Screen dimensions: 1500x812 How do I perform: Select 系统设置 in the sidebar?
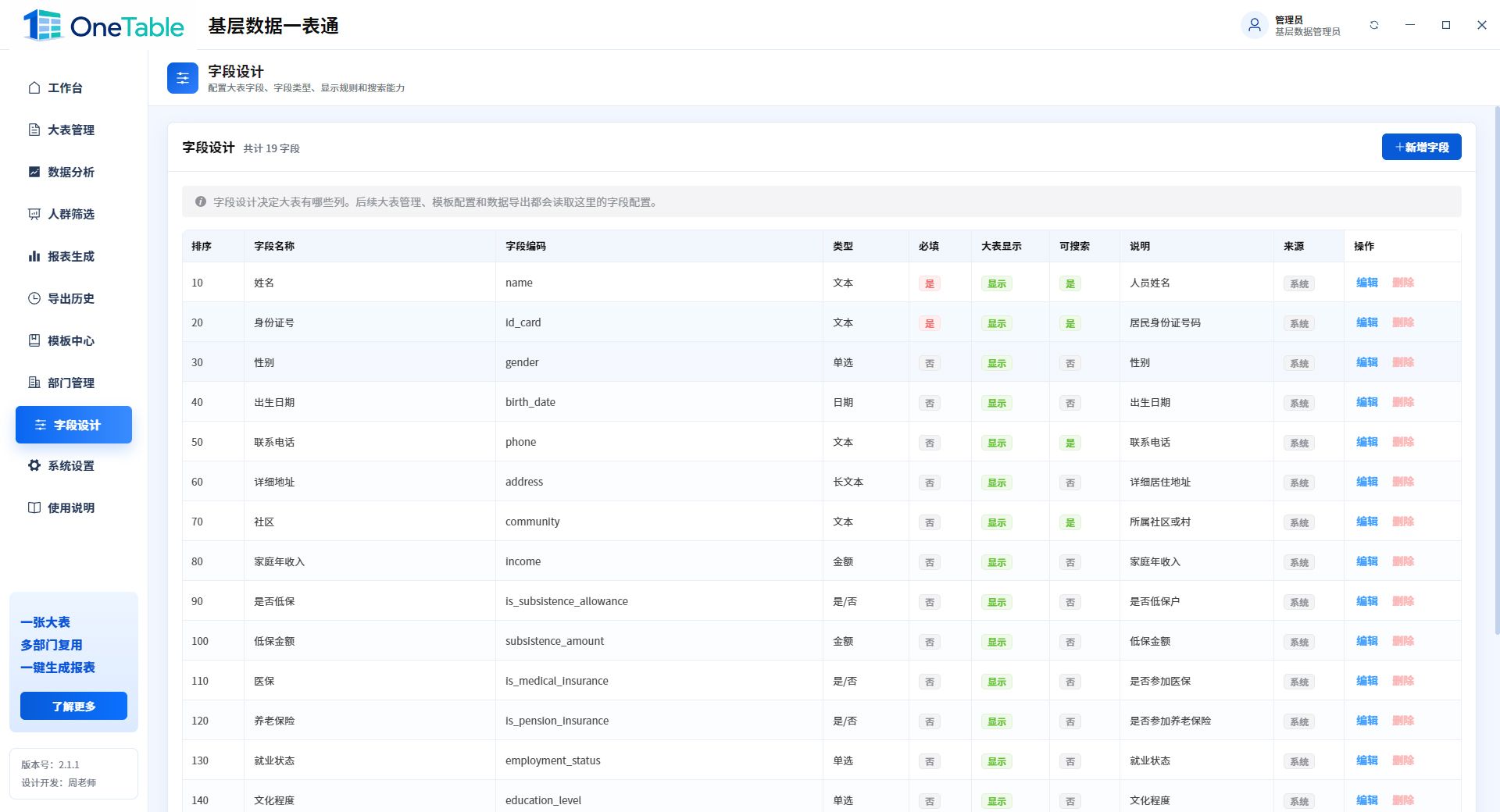point(73,465)
